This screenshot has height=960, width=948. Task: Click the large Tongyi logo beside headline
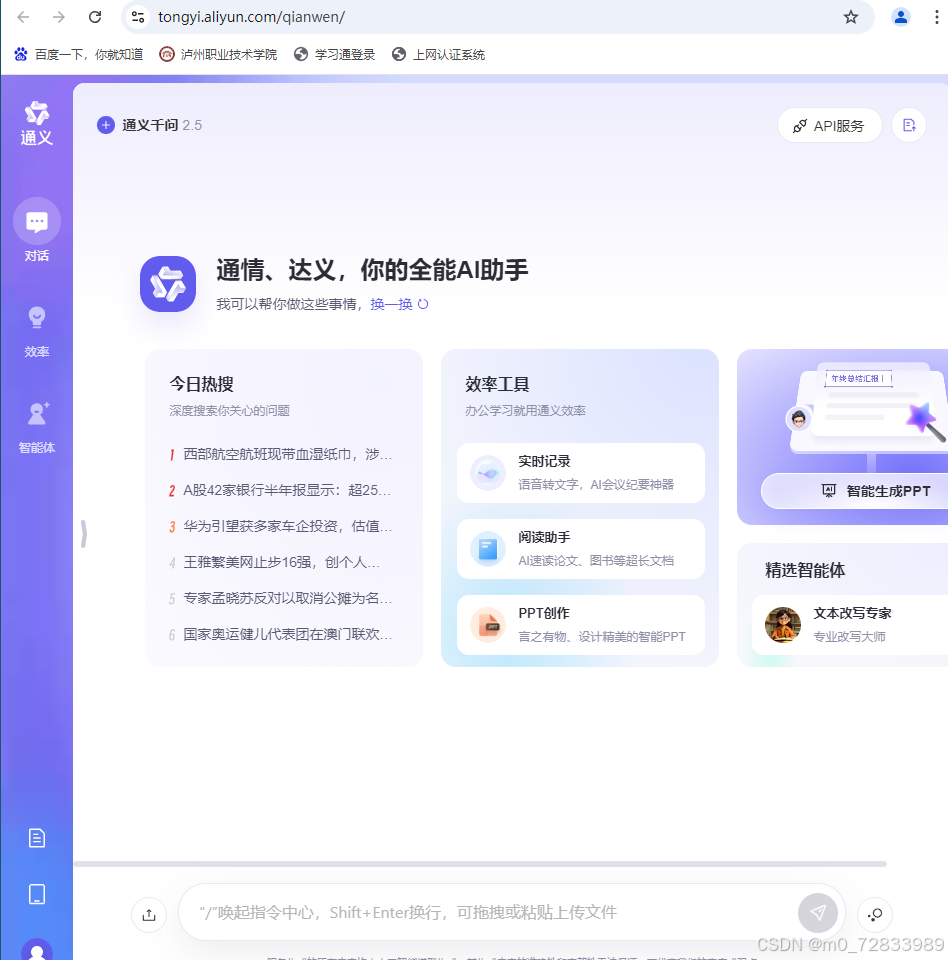pos(168,284)
